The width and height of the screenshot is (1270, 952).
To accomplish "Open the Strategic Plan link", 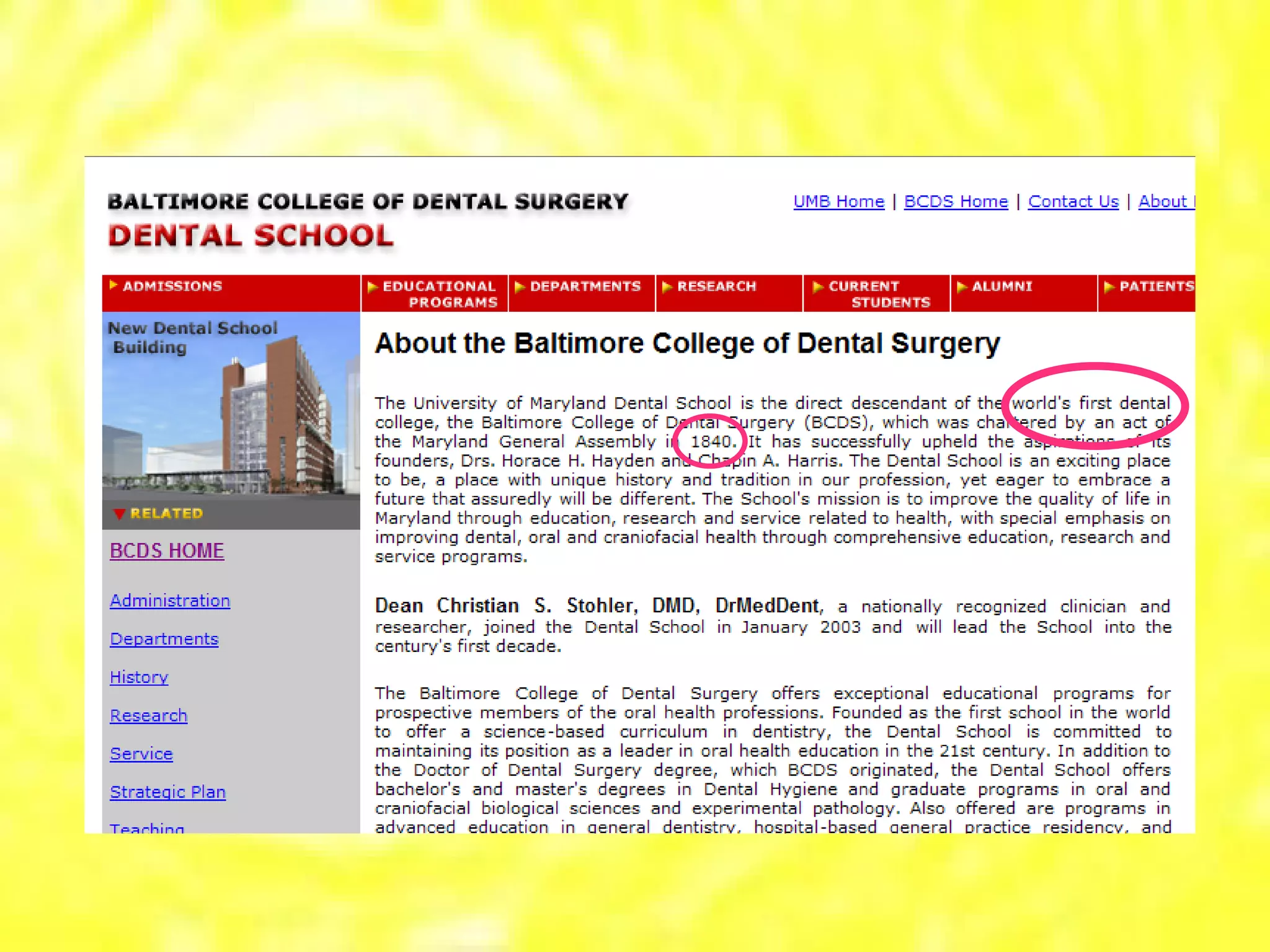I will coord(167,792).
